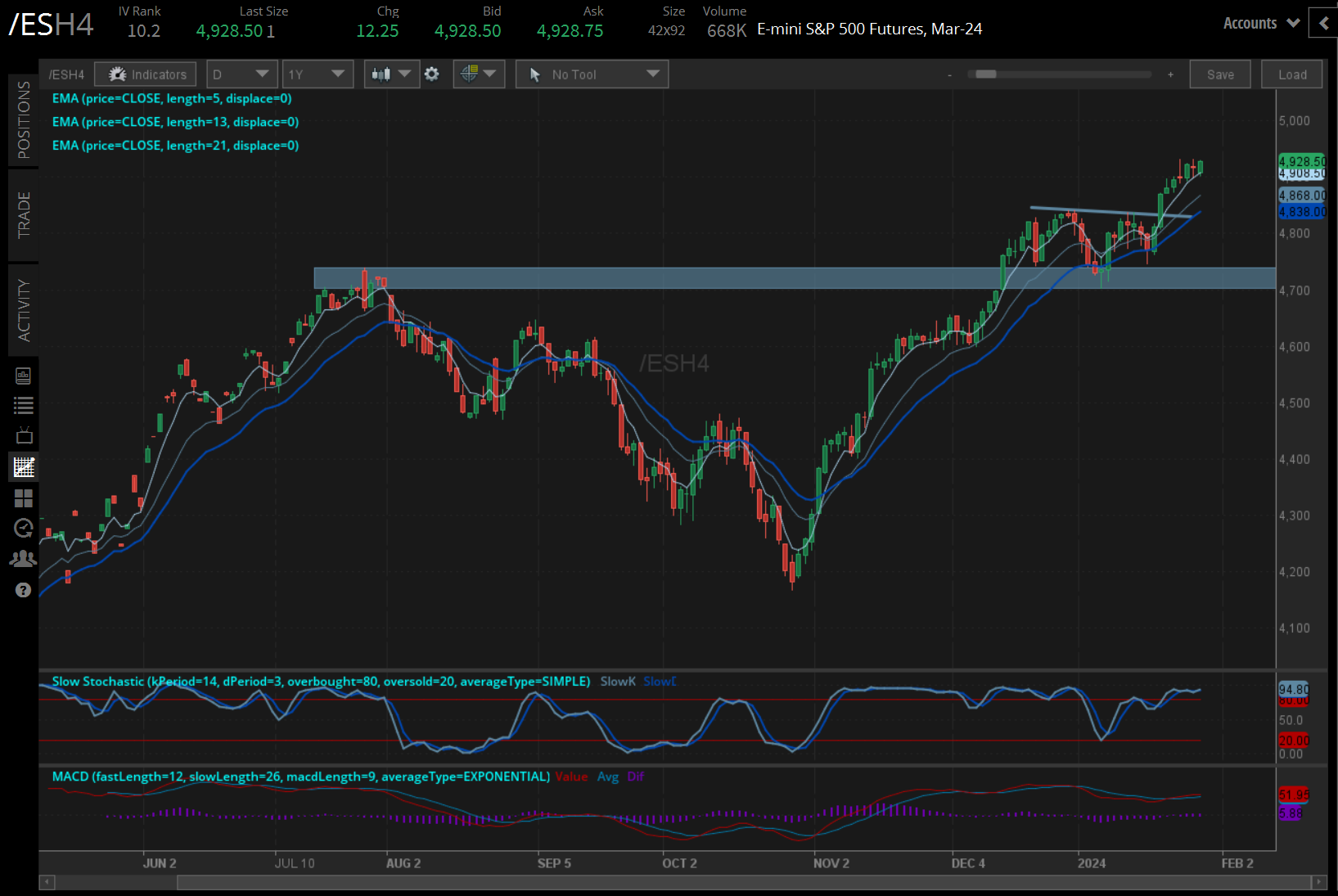Click the TV/media player icon in the sidebar
The height and width of the screenshot is (896, 1338).
23,435
